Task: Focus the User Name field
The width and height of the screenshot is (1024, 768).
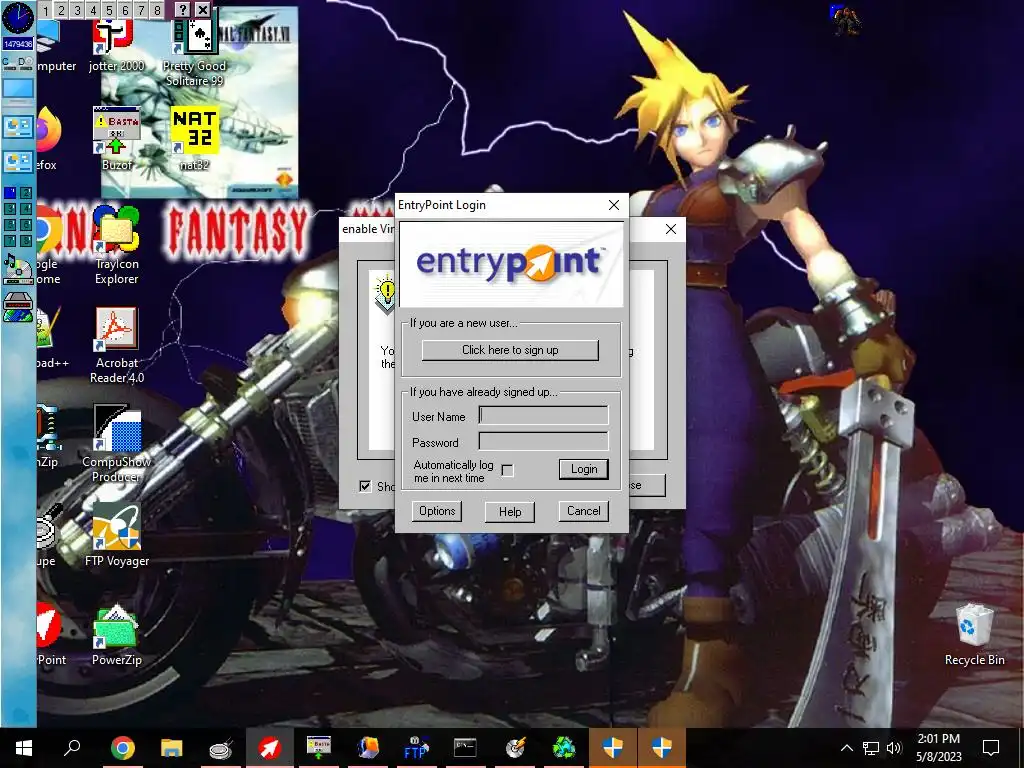Action: (543, 415)
